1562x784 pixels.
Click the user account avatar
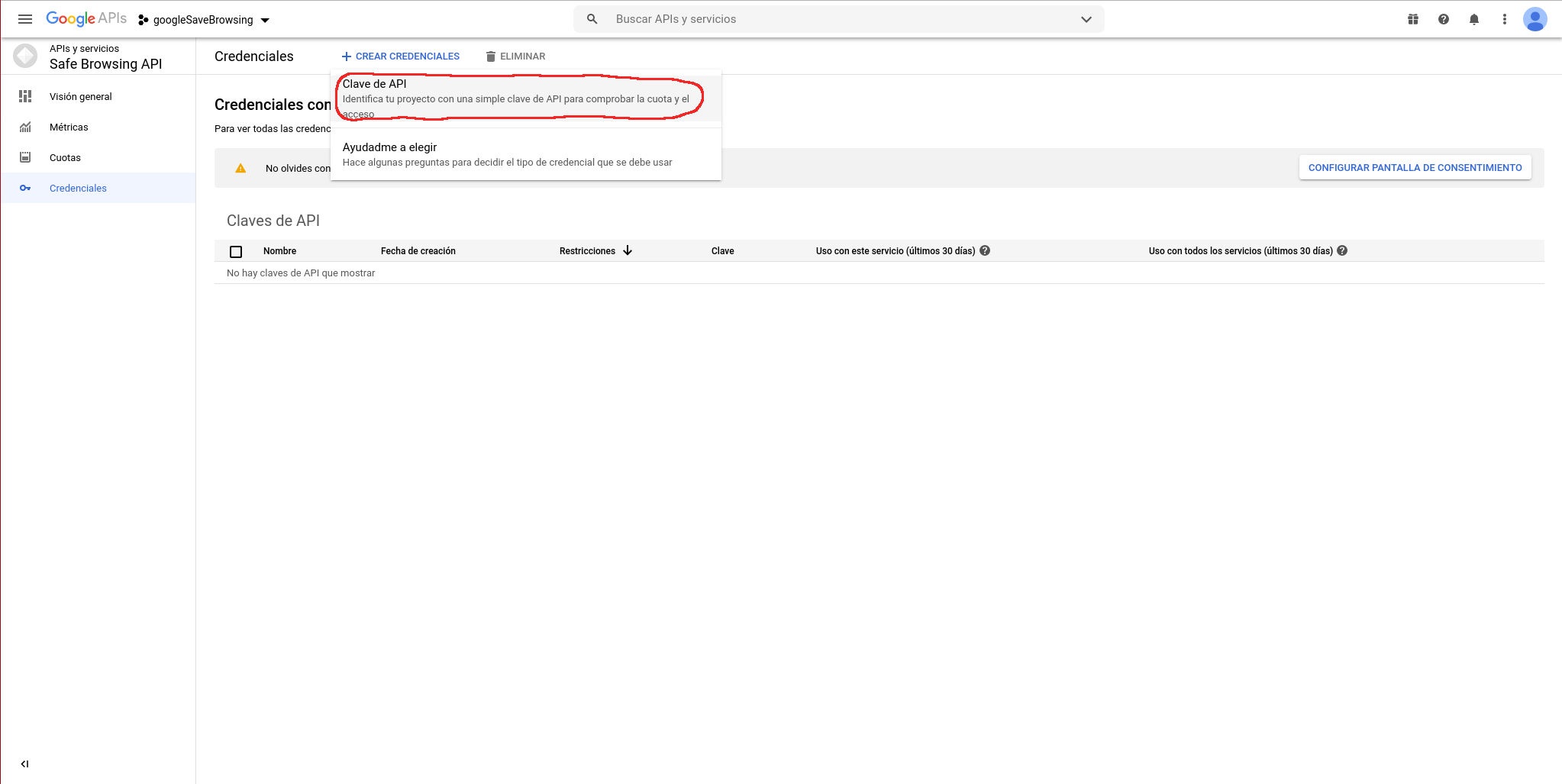click(1535, 19)
